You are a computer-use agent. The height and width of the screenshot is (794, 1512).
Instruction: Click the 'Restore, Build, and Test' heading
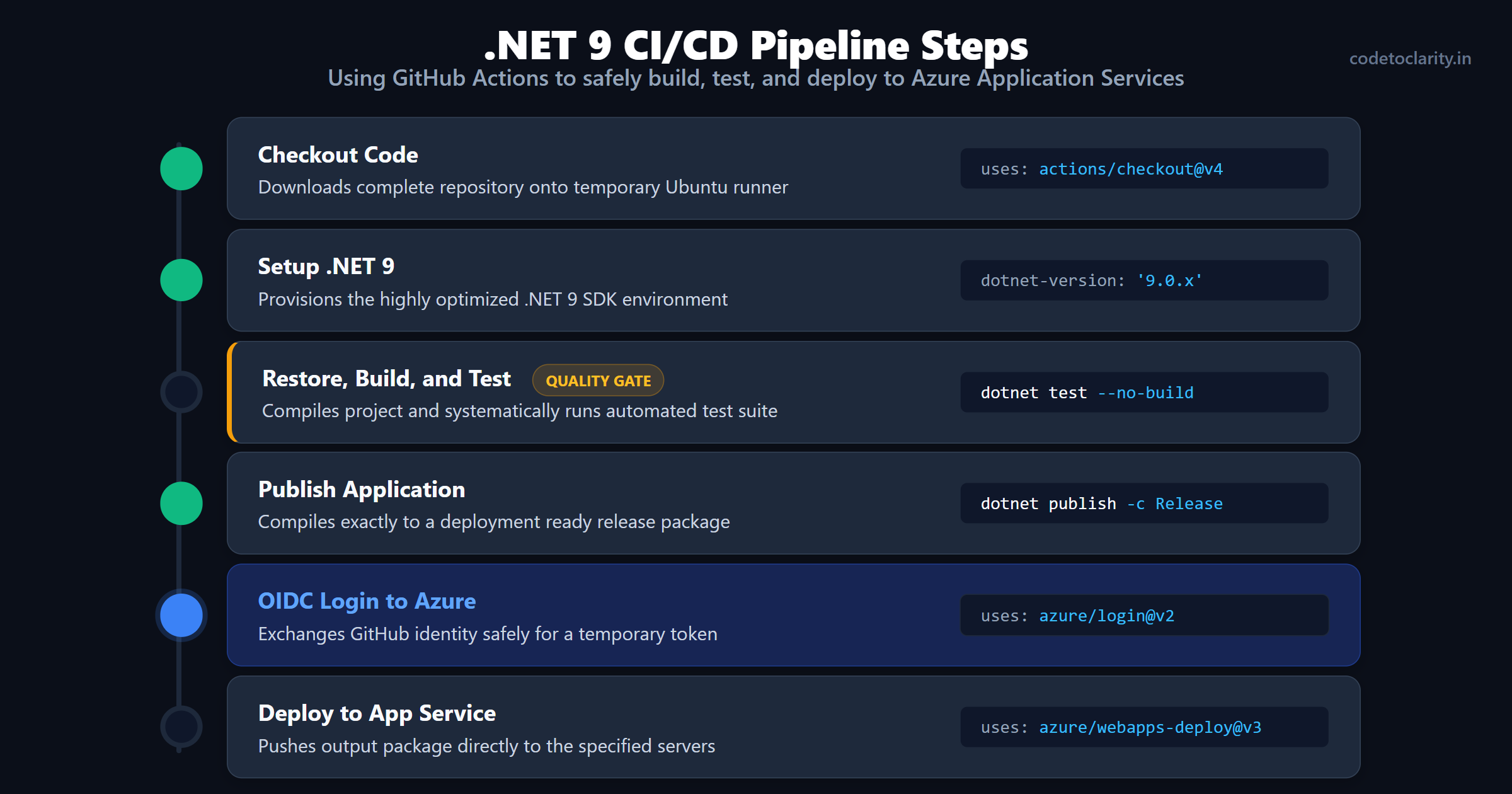point(386,379)
